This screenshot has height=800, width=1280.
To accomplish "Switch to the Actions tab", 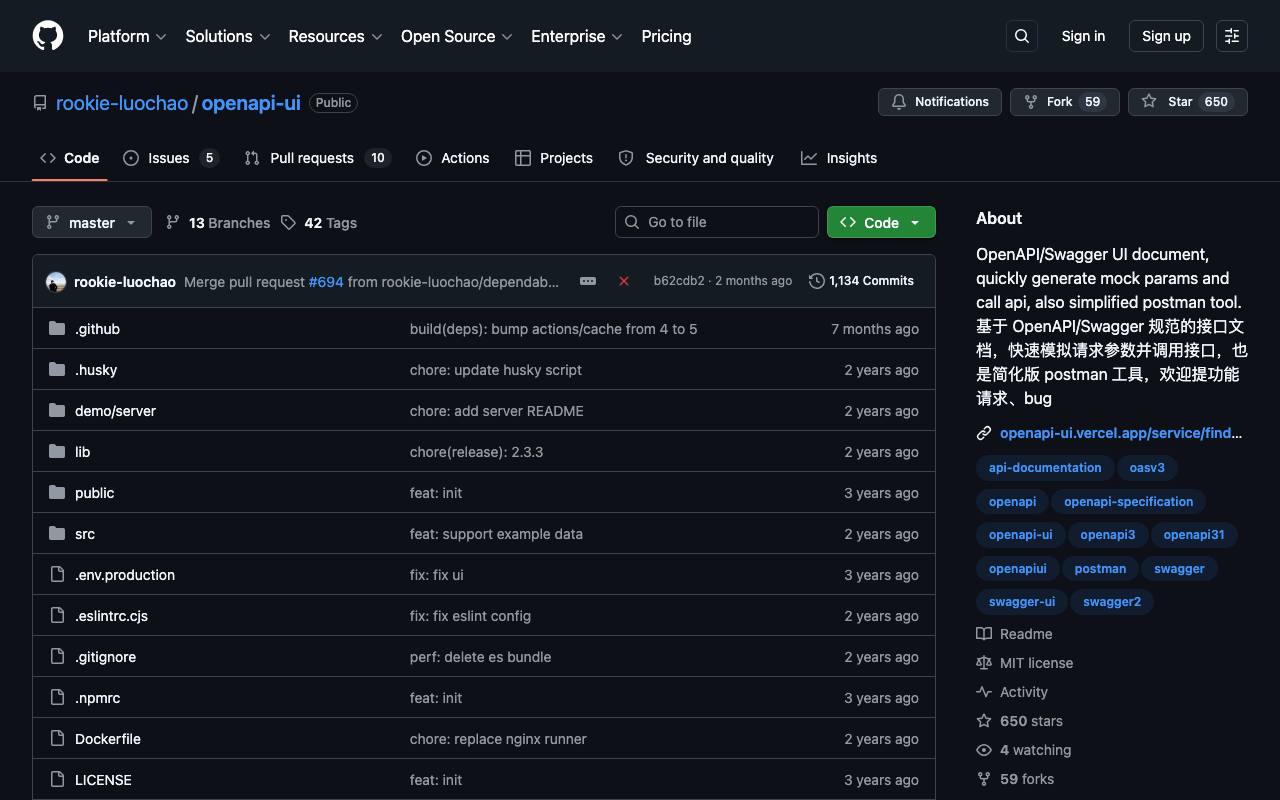I will (453, 158).
